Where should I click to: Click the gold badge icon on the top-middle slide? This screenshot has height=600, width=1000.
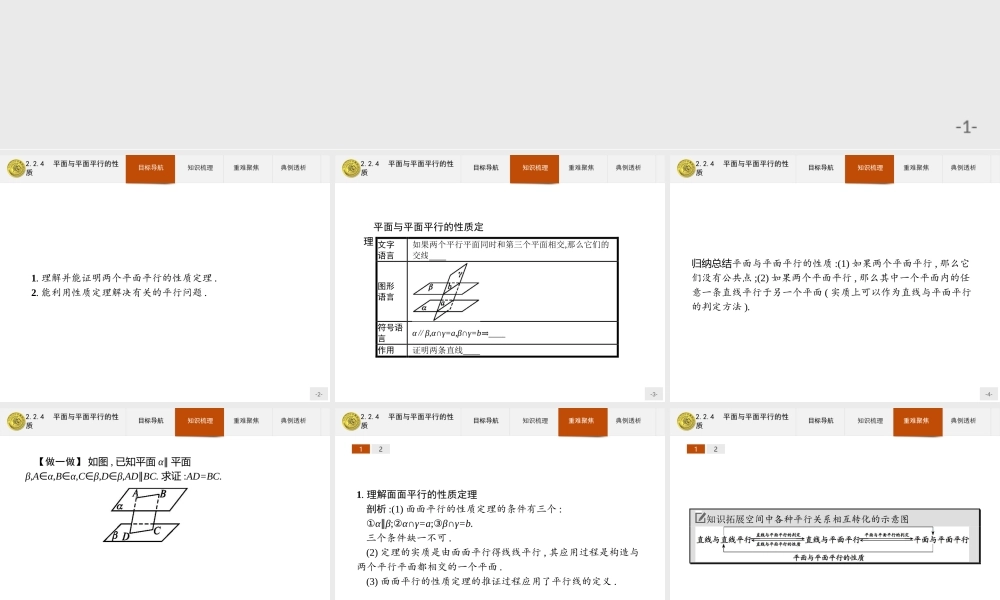[349, 168]
